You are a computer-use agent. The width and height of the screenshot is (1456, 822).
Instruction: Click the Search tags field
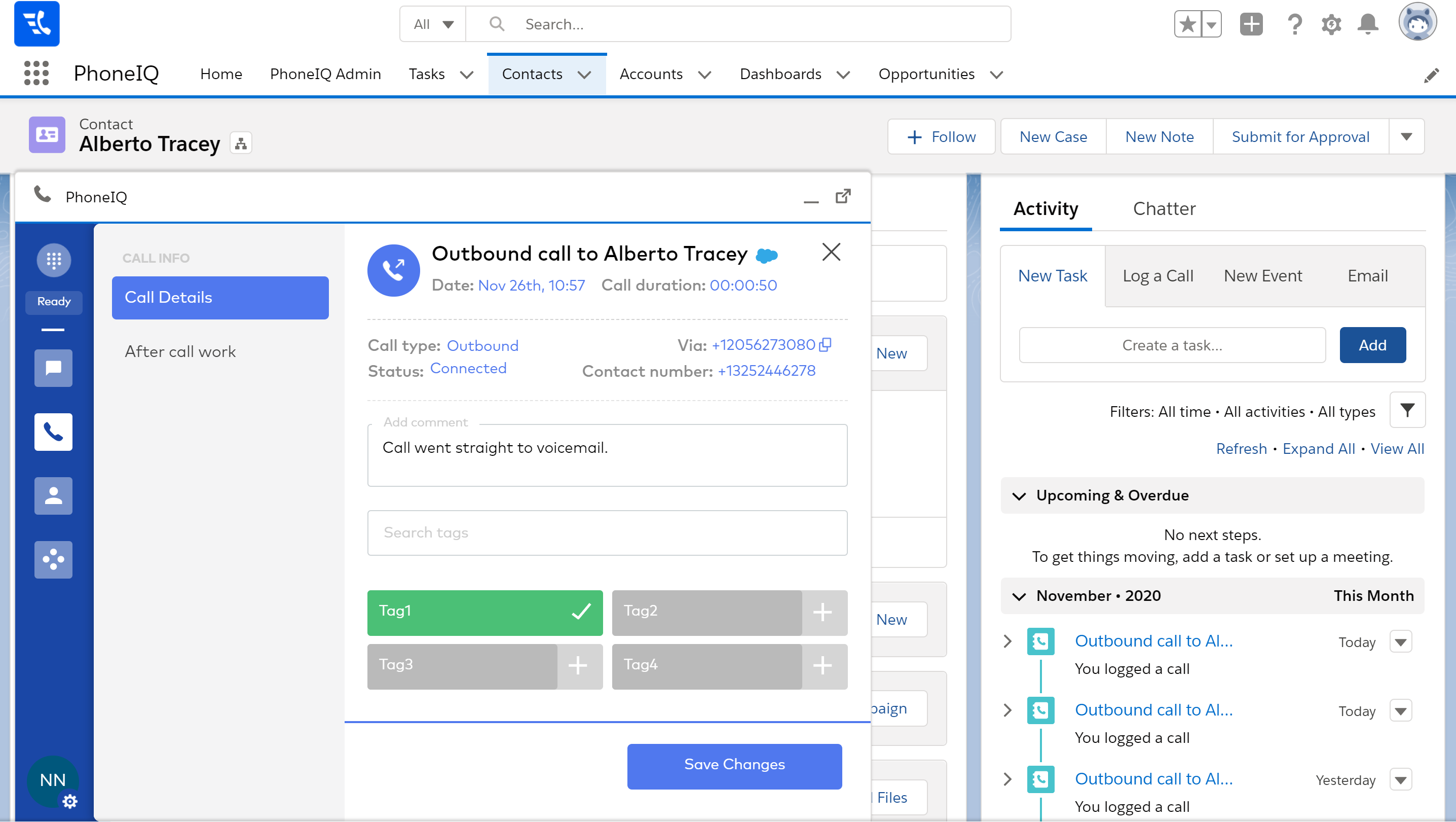[607, 532]
